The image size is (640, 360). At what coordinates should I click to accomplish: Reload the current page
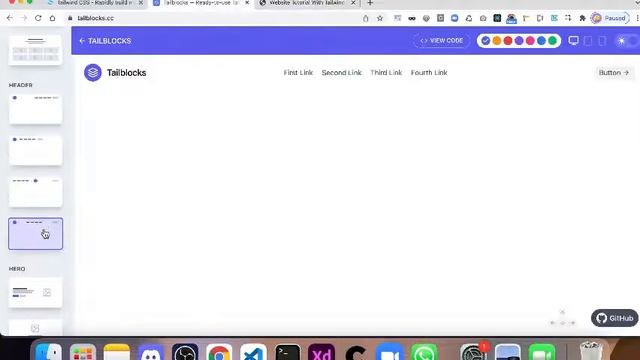38,18
